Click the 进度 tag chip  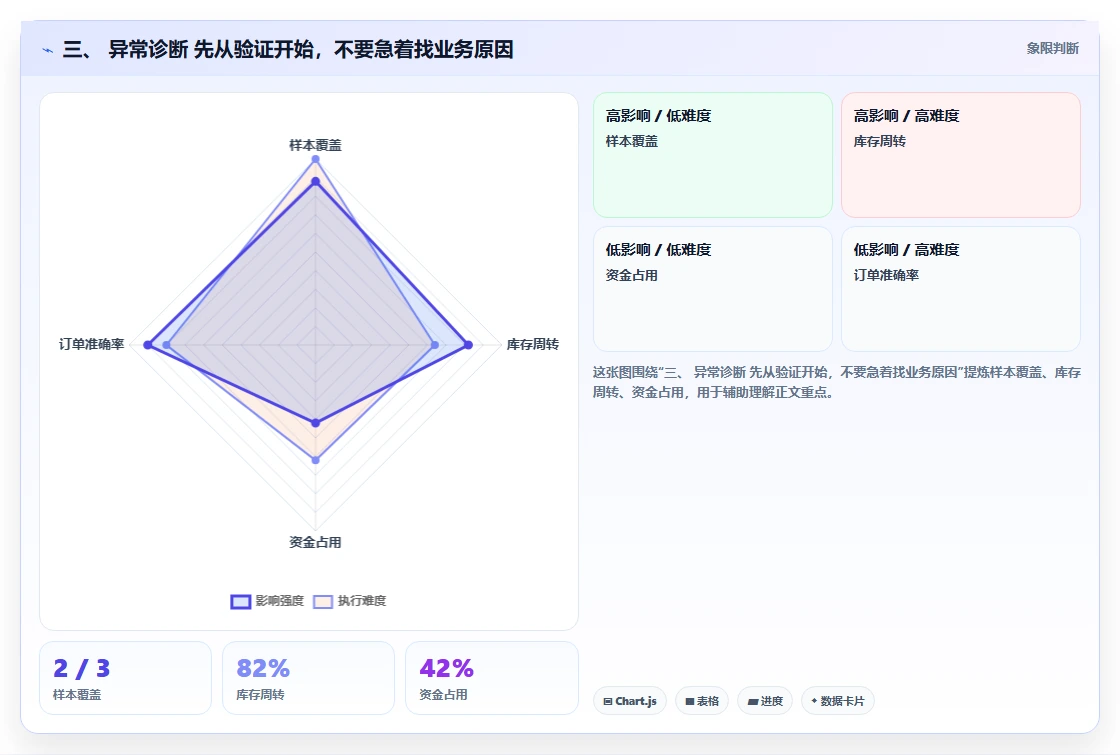(765, 701)
